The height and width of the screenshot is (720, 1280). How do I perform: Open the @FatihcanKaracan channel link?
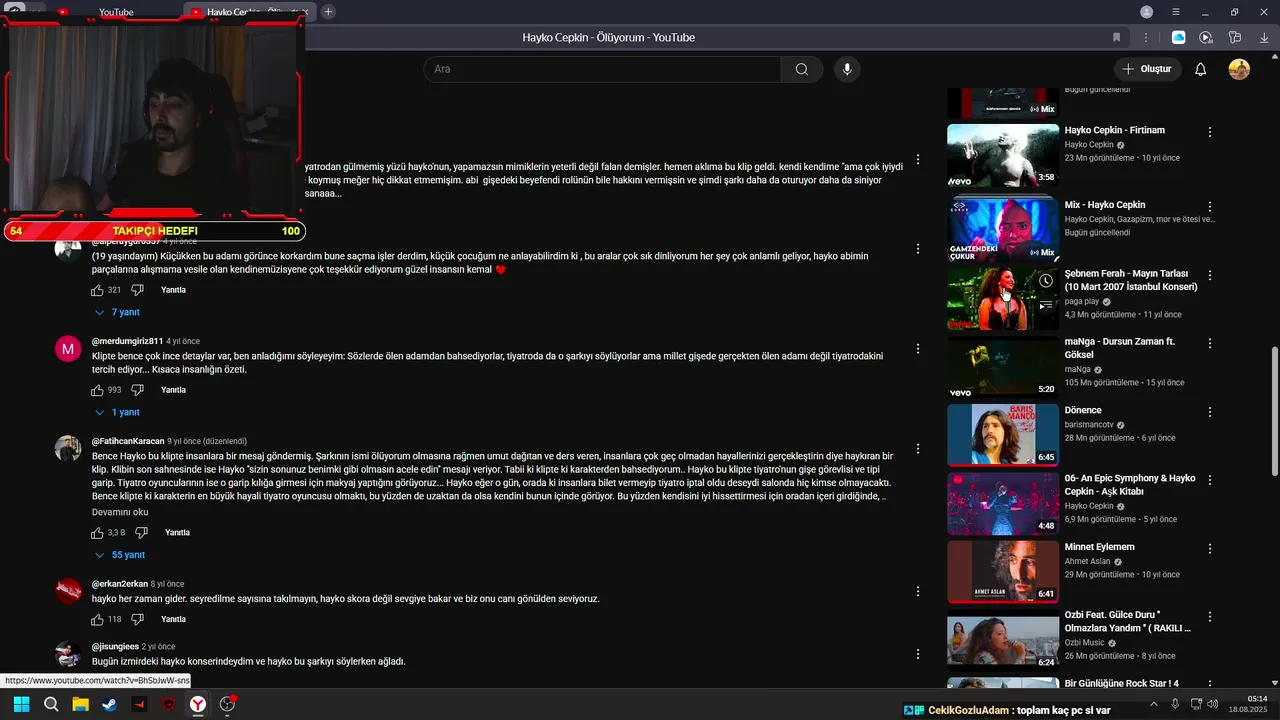point(128,441)
